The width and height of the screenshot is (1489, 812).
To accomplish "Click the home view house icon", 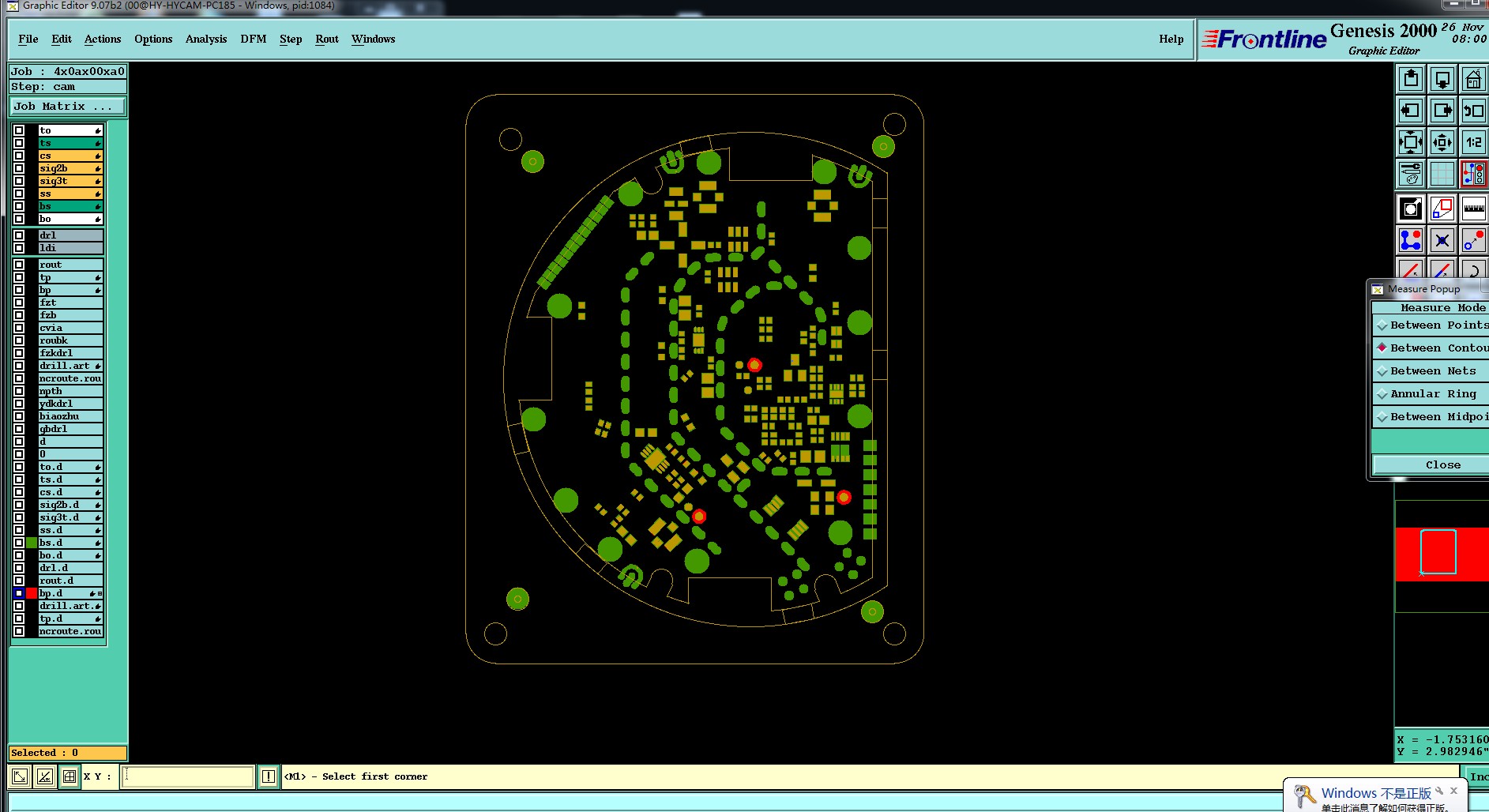I will pyautogui.click(x=1473, y=79).
